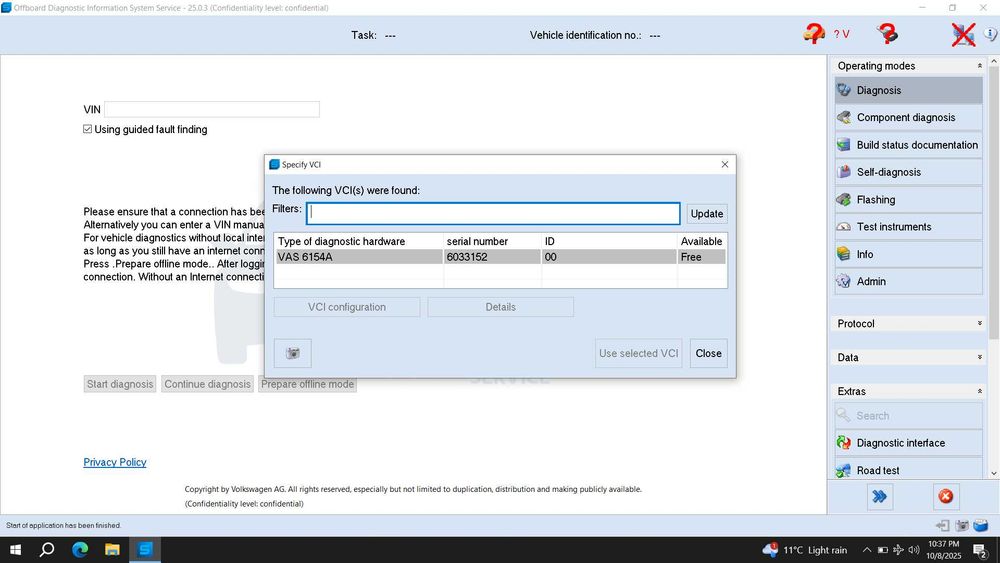The width and height of the screenshot is (1000, 563).
Task: Sort by Type of diagnostic hardware column
Action: click(x=358, y=241)
